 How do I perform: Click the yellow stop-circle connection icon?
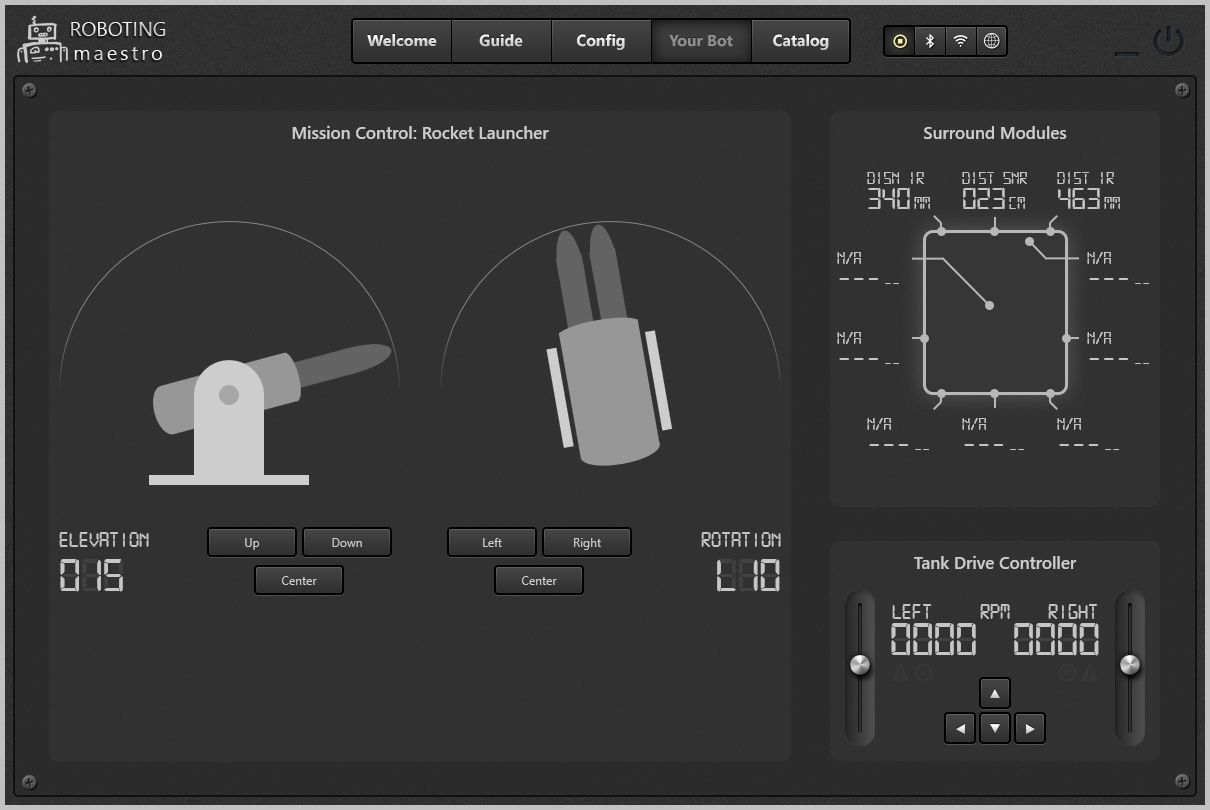[x=900, y=41]
